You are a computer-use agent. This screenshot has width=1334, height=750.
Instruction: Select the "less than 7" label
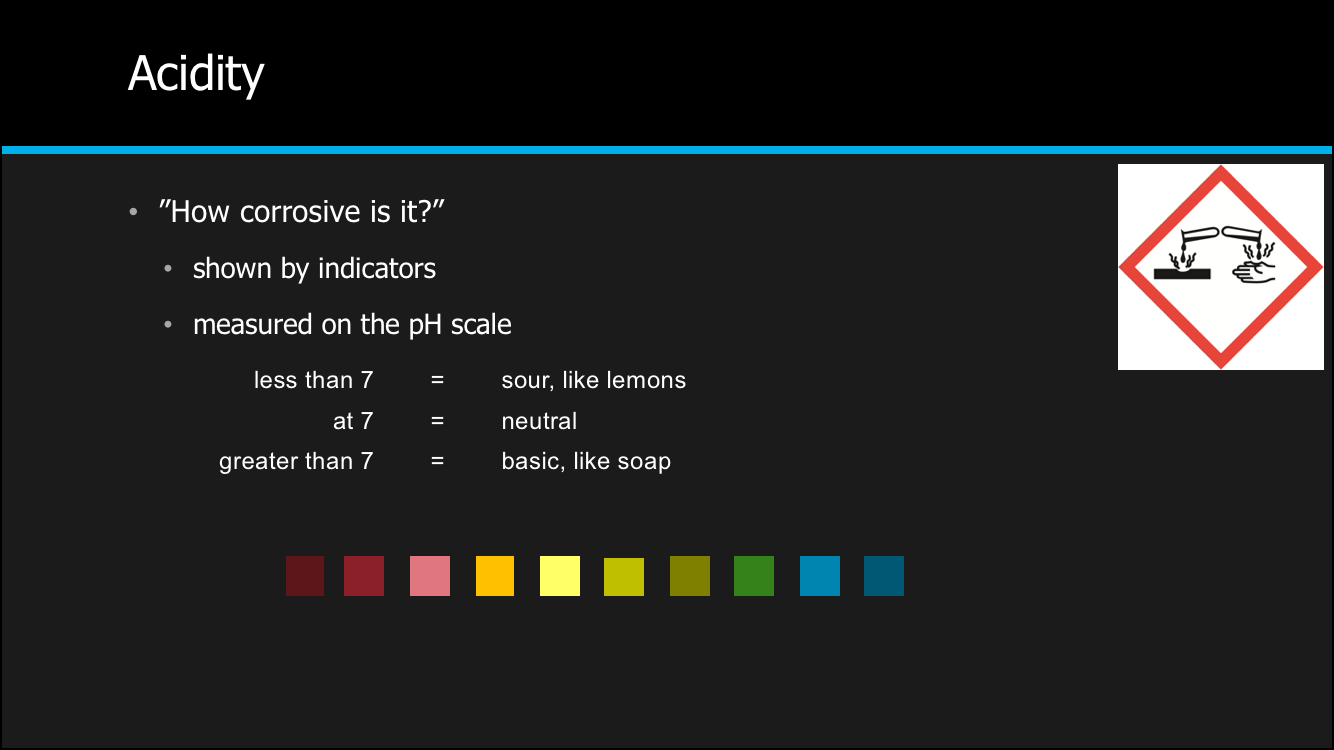313,380
